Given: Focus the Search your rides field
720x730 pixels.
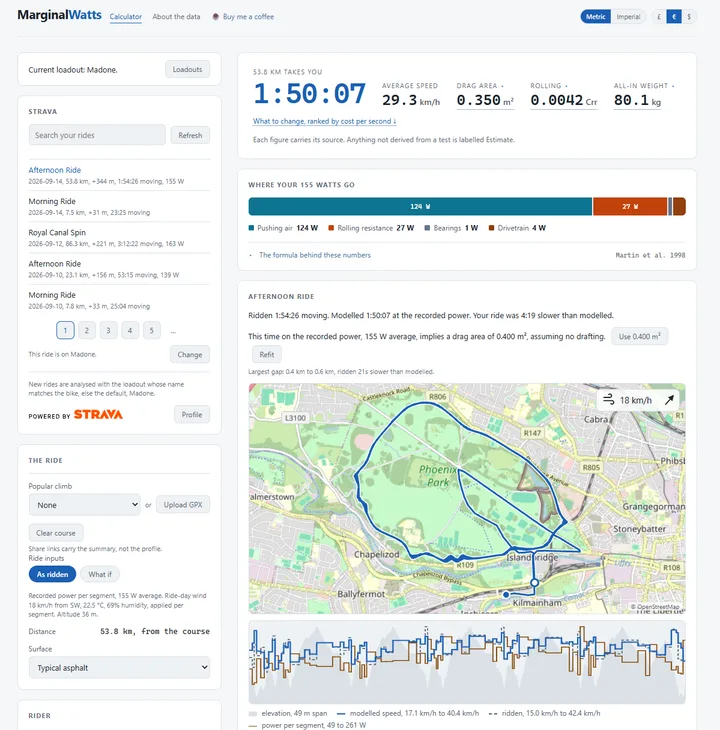Looking at the screenshot, I should 97,135.
